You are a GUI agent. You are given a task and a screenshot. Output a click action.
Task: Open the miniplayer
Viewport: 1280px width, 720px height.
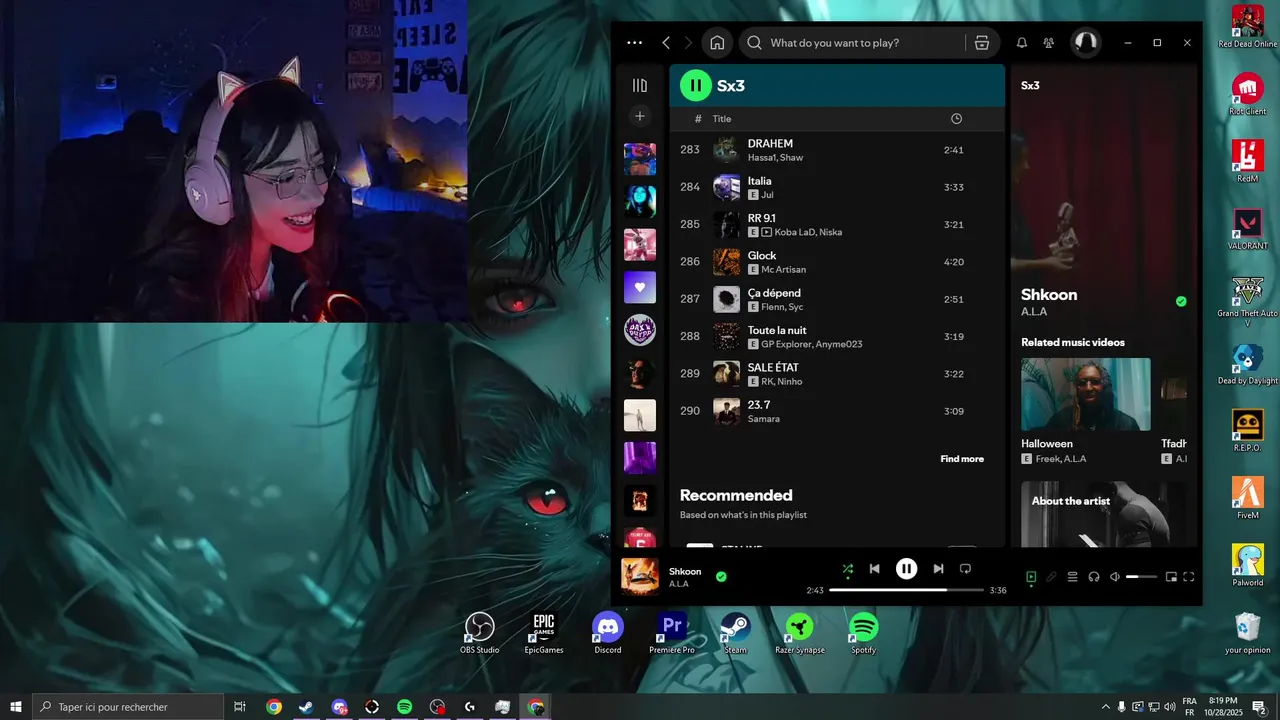click(x=1171, y=577)
